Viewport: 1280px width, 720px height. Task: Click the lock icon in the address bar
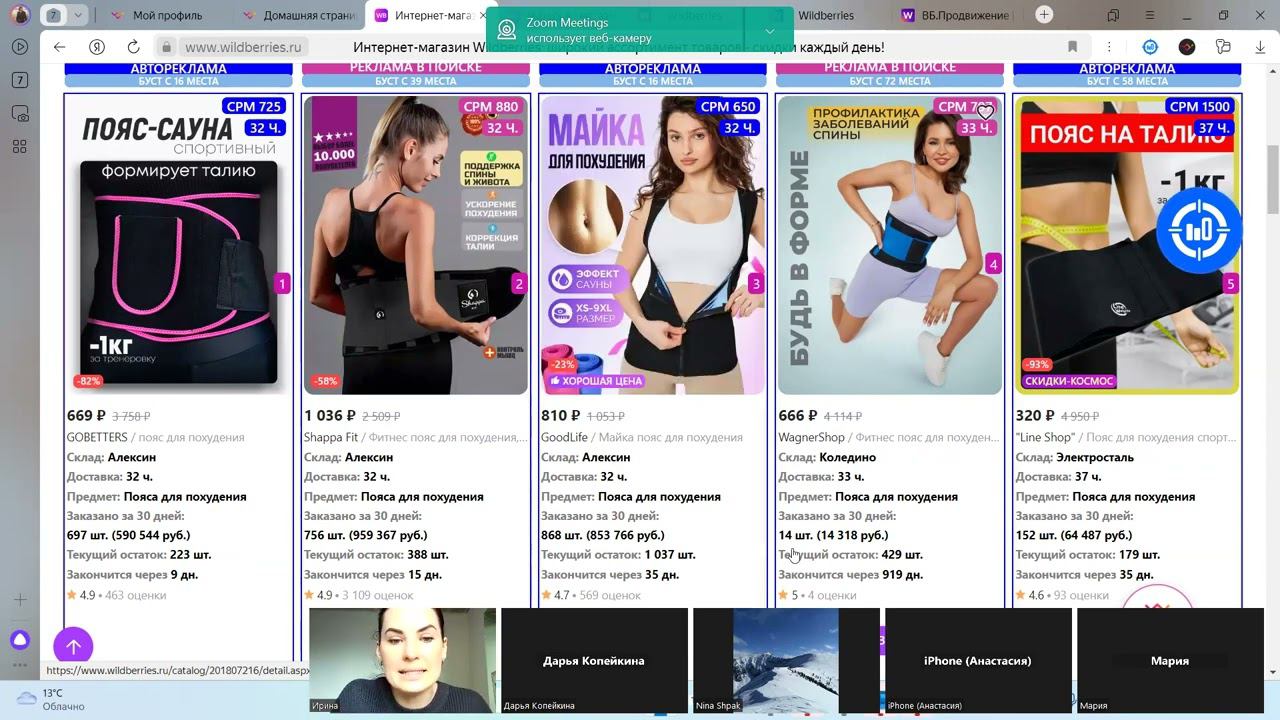point(167,47)
